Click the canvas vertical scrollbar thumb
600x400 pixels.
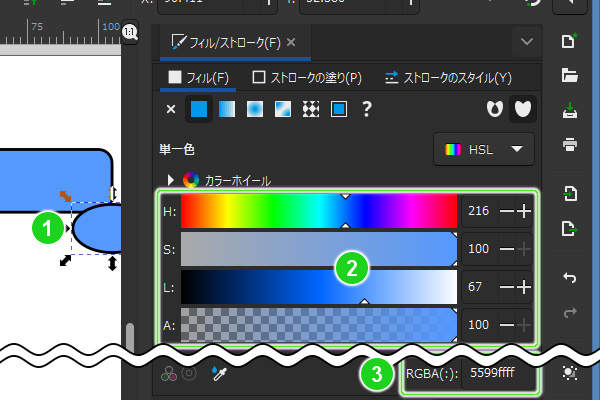coord(130,337)
